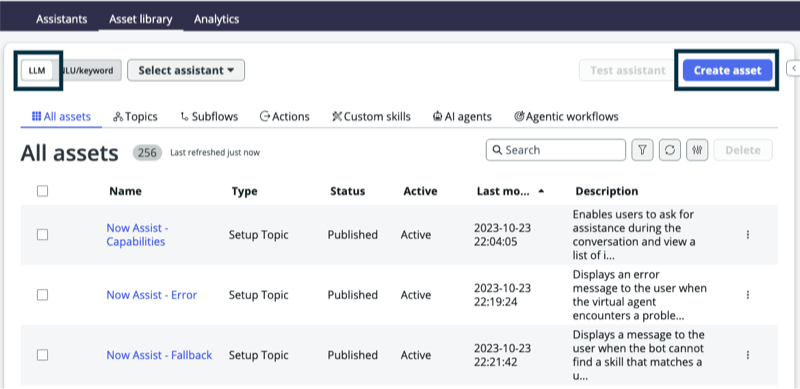The image size is (800, 389).
Task: Open the kebab menu for Now Assist - Fallback
Action: [748, 355]
